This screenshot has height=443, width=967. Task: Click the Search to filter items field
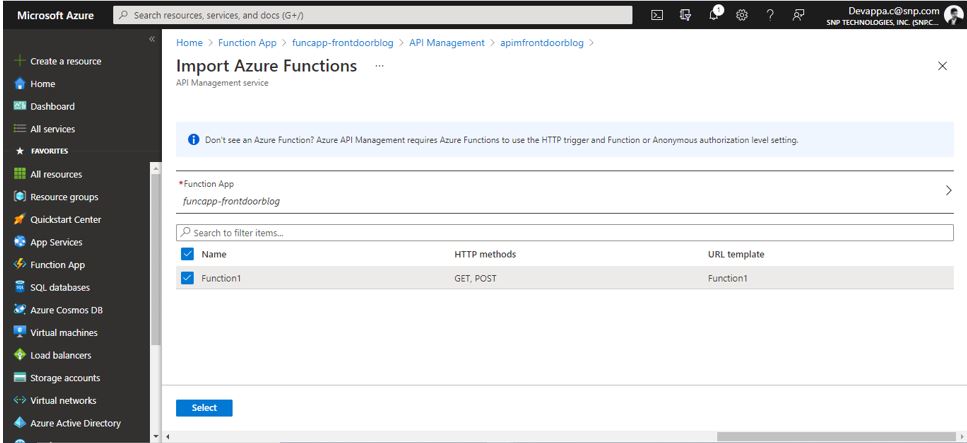pos(565,233)
